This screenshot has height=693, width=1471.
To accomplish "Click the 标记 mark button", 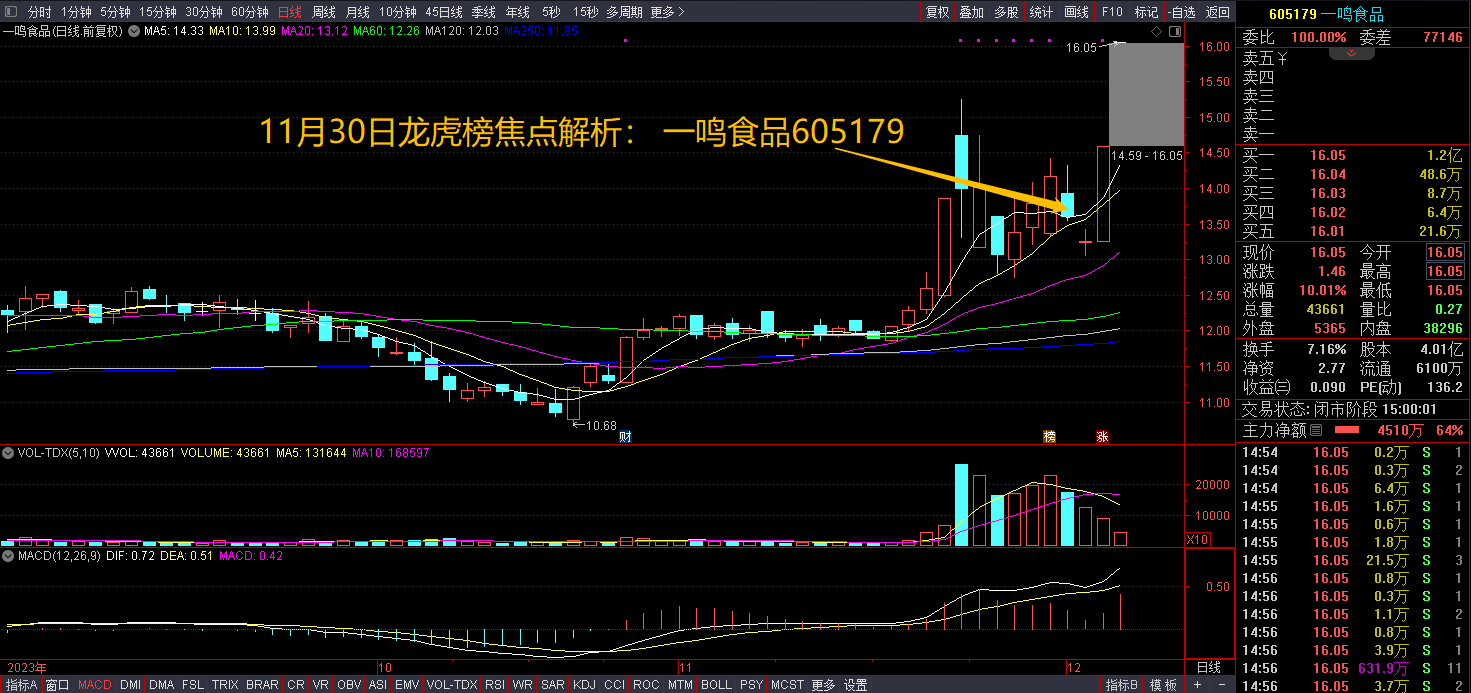I will pos(1146,12).
